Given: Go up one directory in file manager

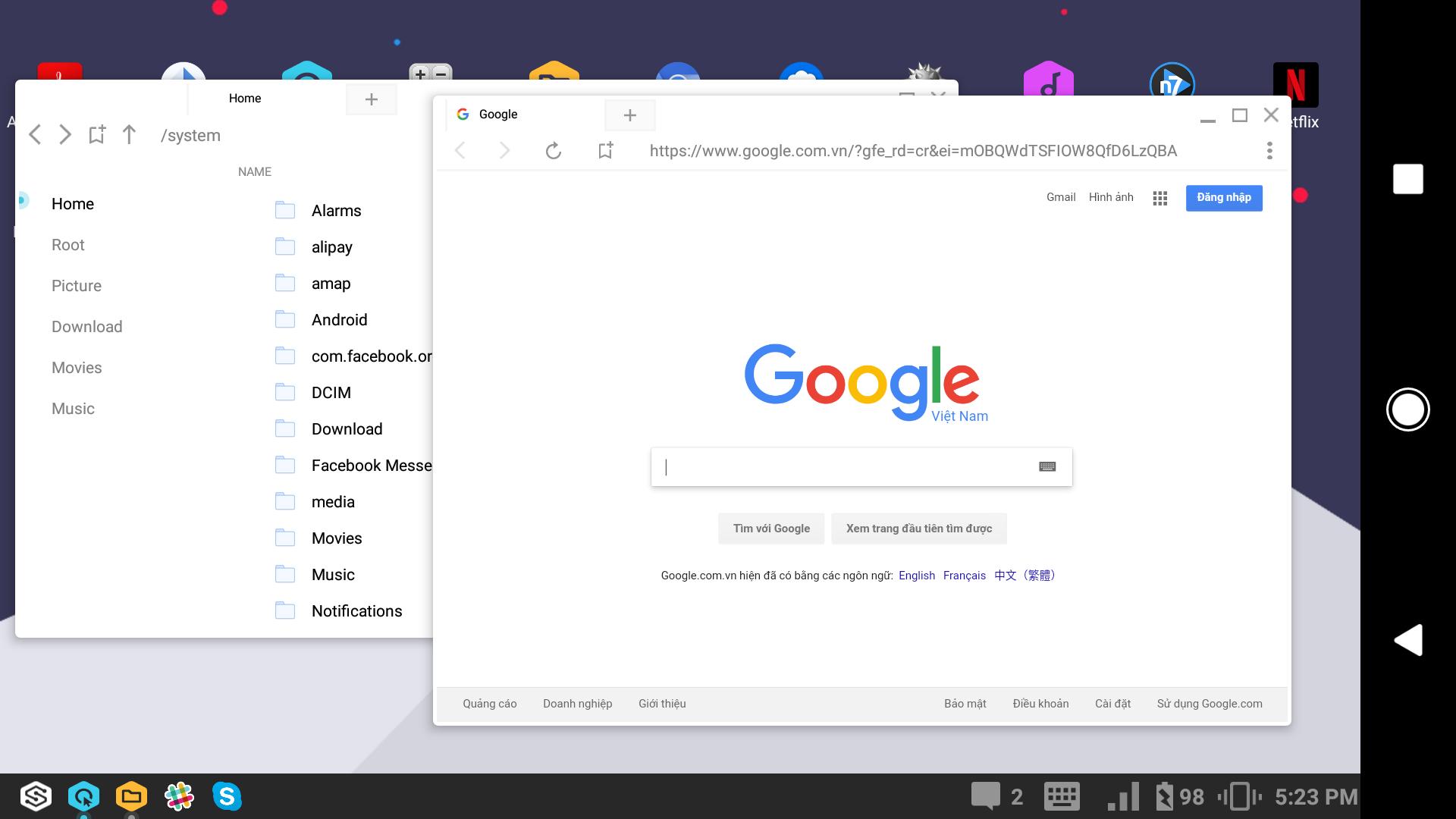Looking at the screenshot, I should click(129, 135).
